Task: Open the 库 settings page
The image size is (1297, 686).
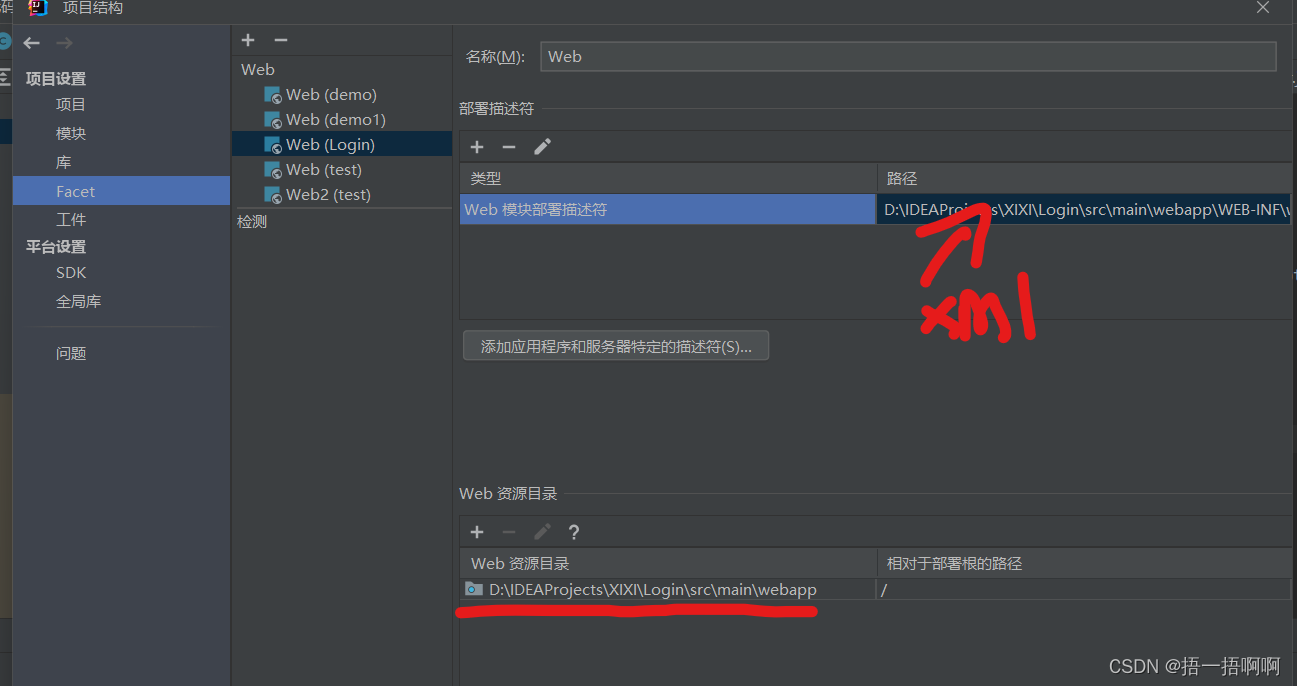Action: point(63,162)
